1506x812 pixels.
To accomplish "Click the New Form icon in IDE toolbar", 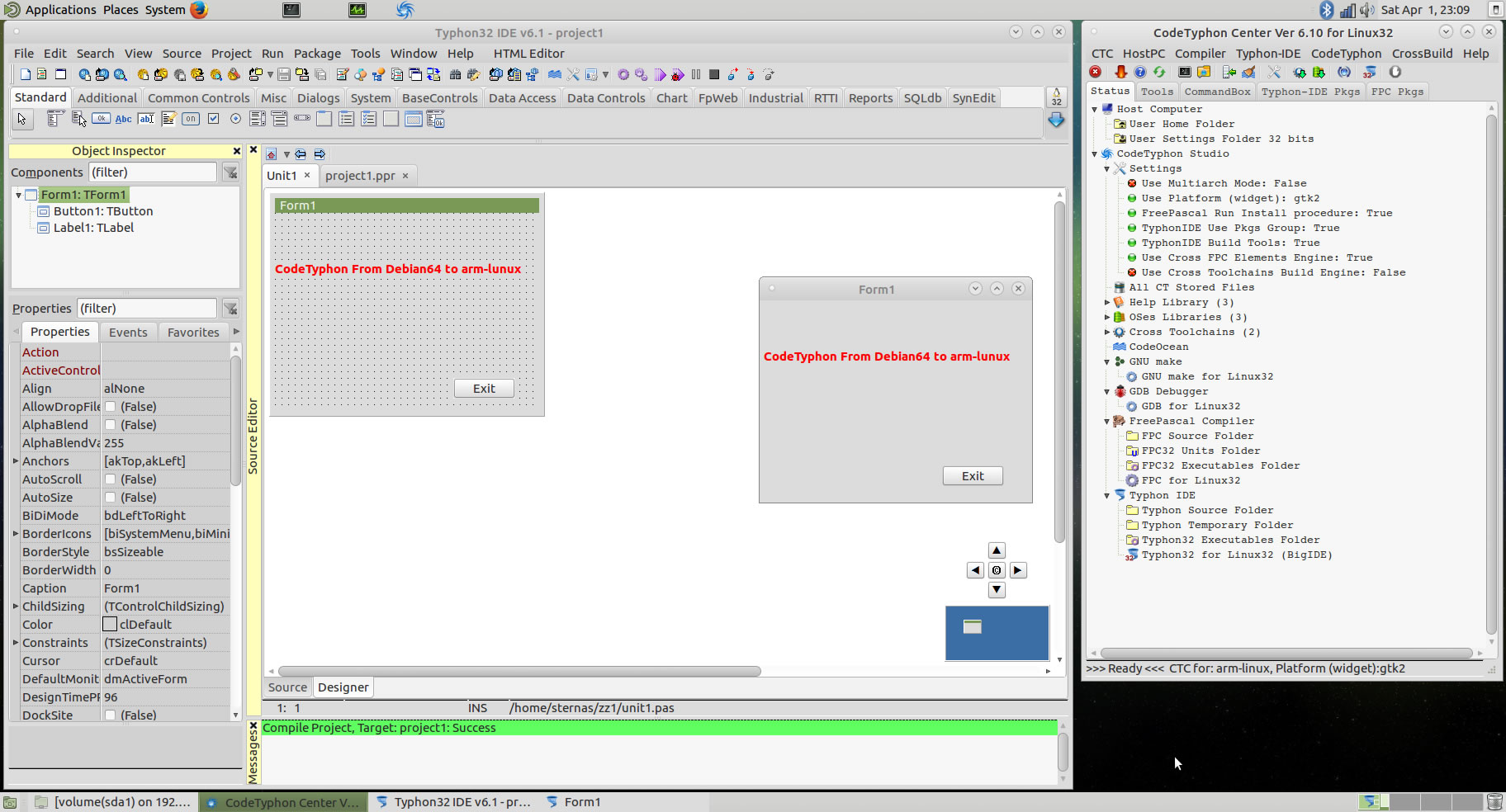I will pyautogui.click(x=61, y=74).
